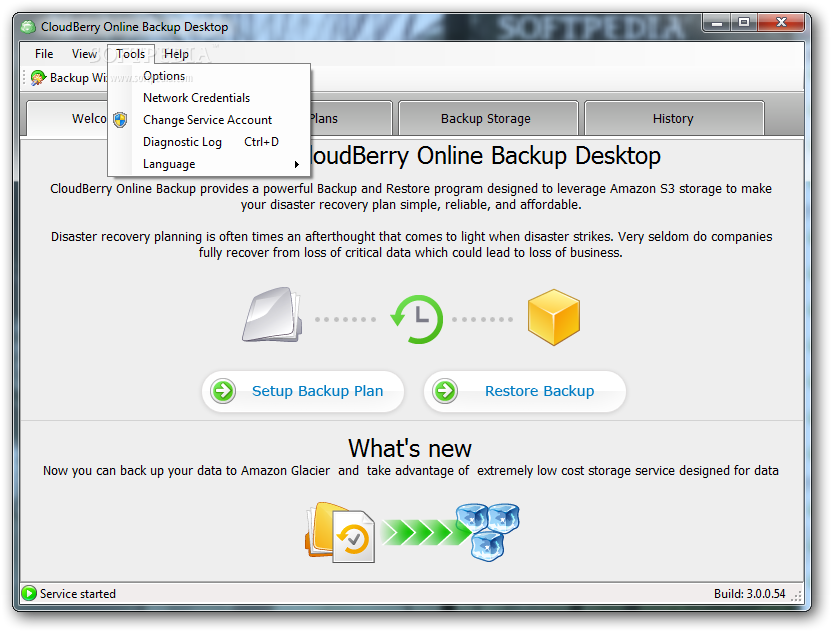Choose Change Service Account entry
832x632 pixels.
[x=209, y=120]
